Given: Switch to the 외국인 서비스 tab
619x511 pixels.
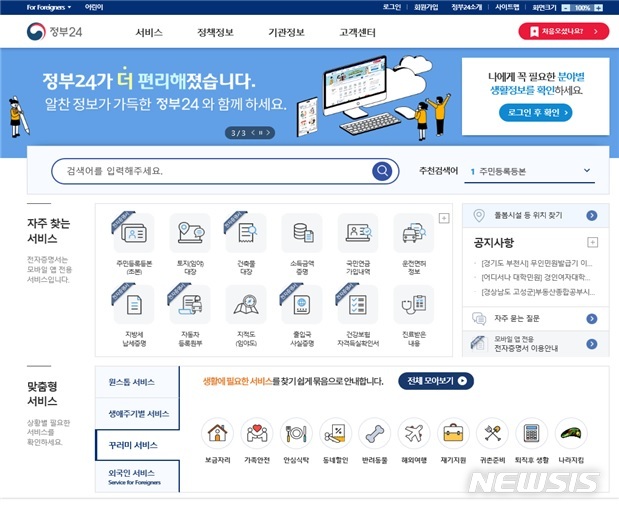Looking at the screenshot, I should pos(137,477).
